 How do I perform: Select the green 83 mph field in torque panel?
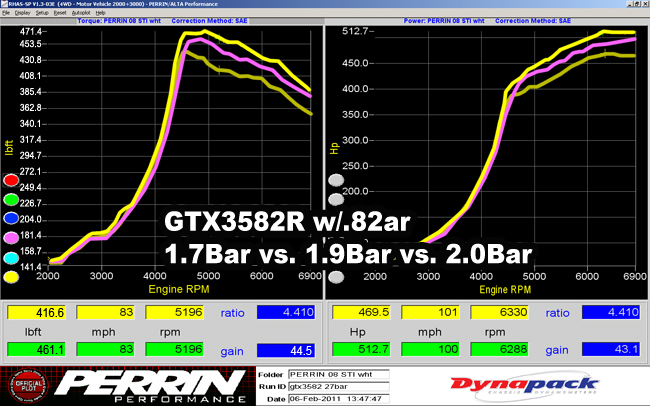click(105, 350)
